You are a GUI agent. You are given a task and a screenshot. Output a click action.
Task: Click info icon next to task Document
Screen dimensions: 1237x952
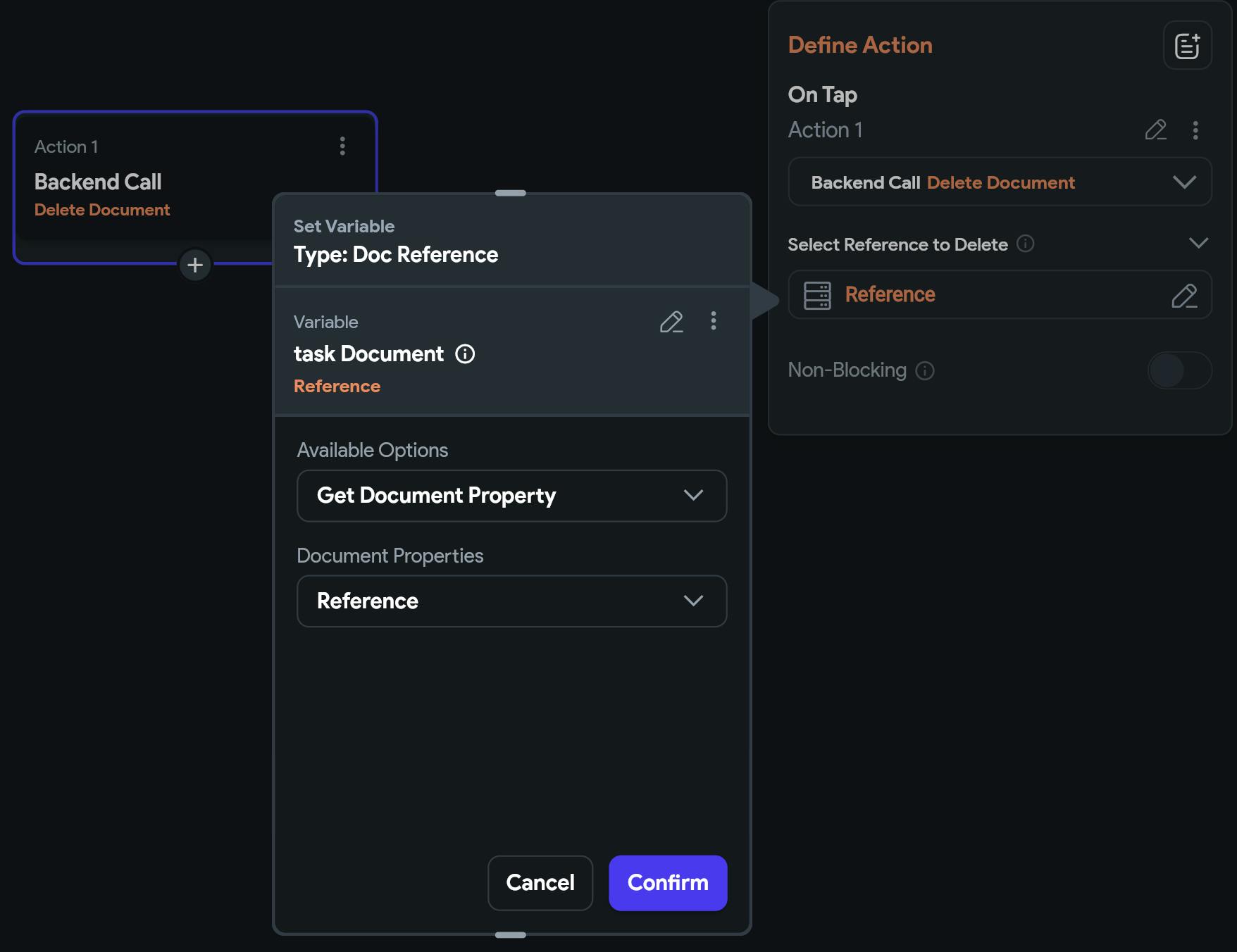[x=465, y=353]
